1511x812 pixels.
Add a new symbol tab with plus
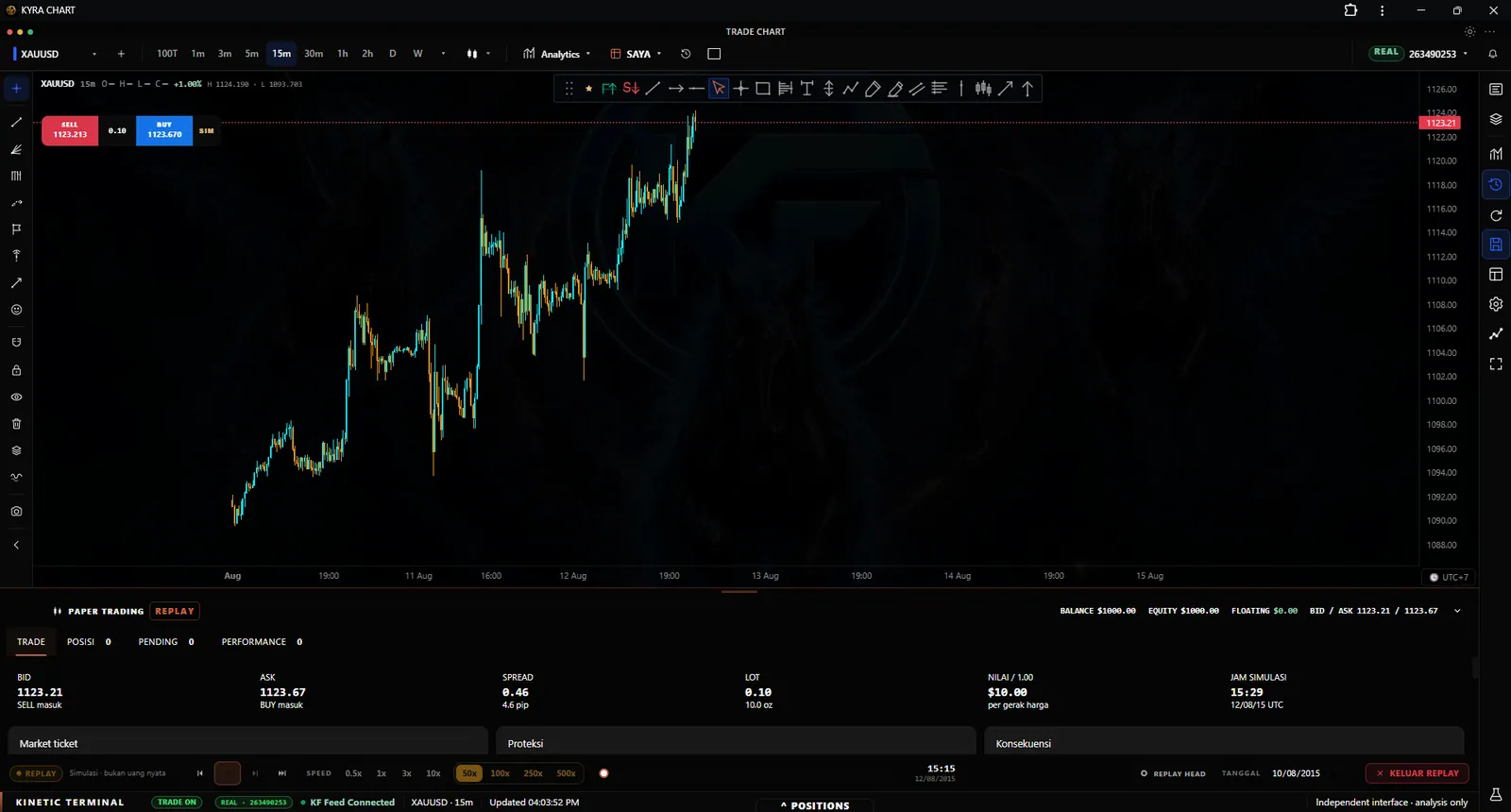121,54
